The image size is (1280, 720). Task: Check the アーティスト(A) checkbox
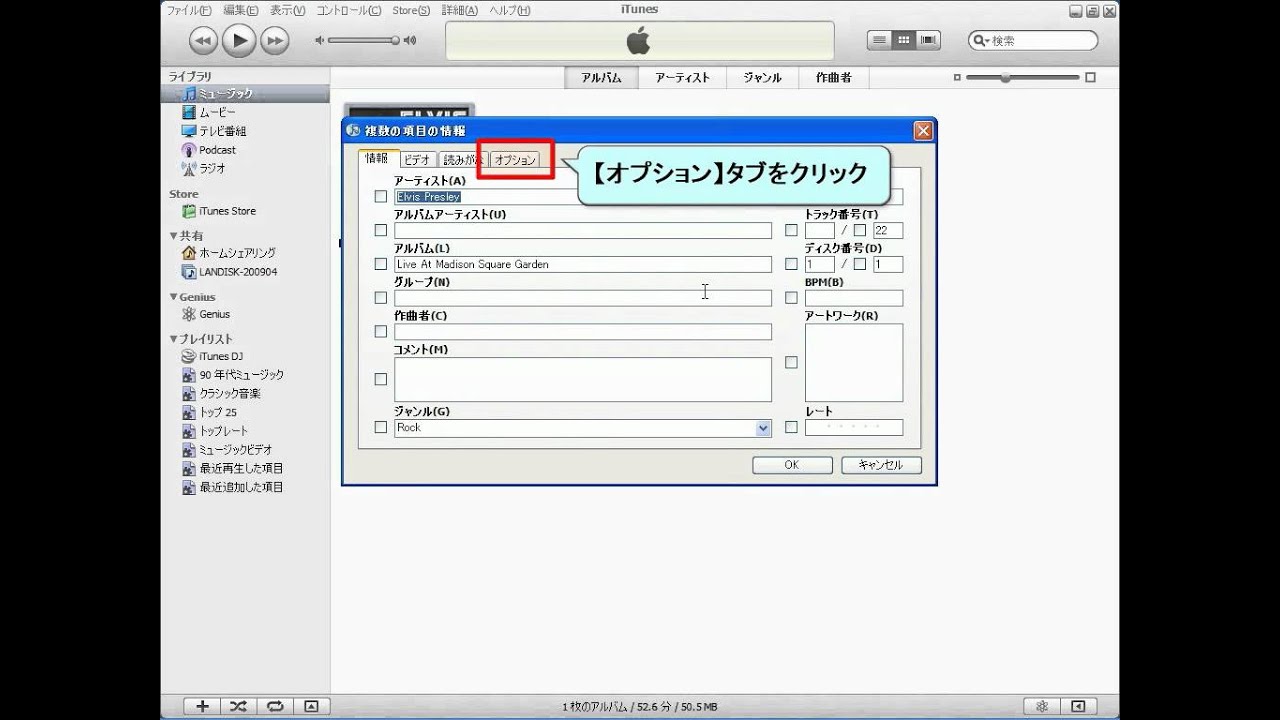click(x=381, y=197)
